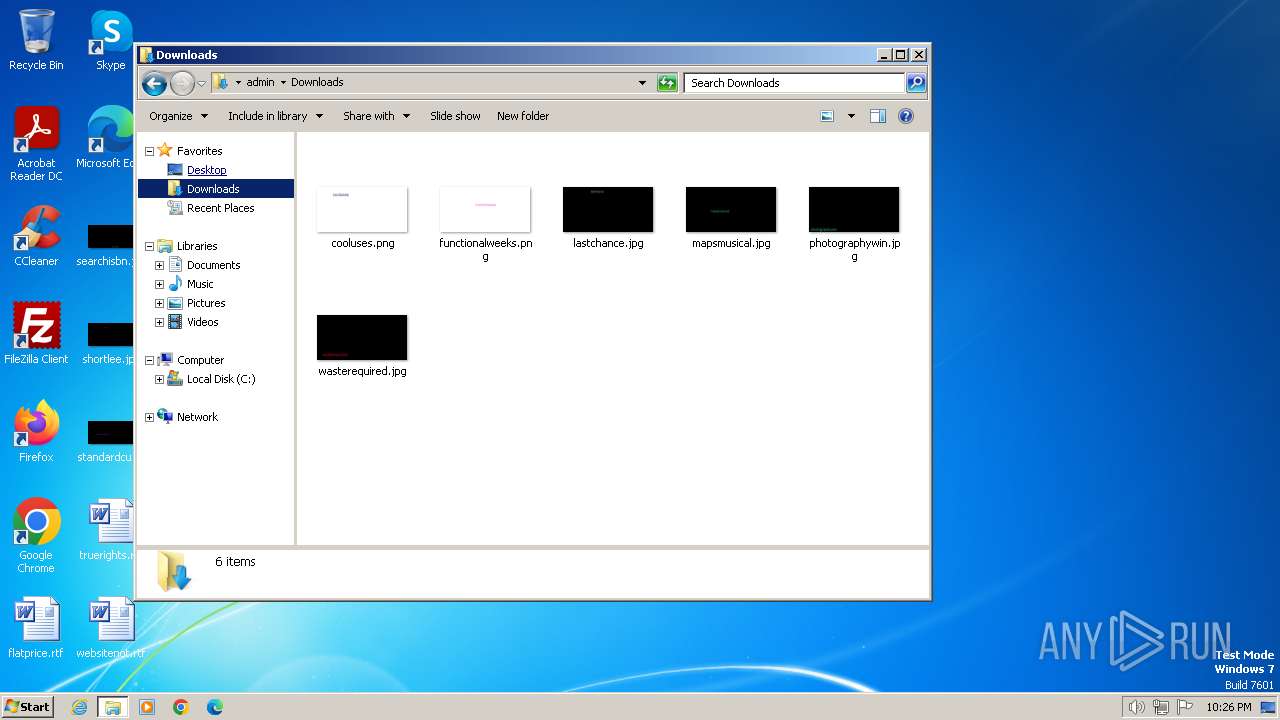Collapse the Favorites tree group
The width and height of the screenshot is (1280, 720).
tap(149, 151)
